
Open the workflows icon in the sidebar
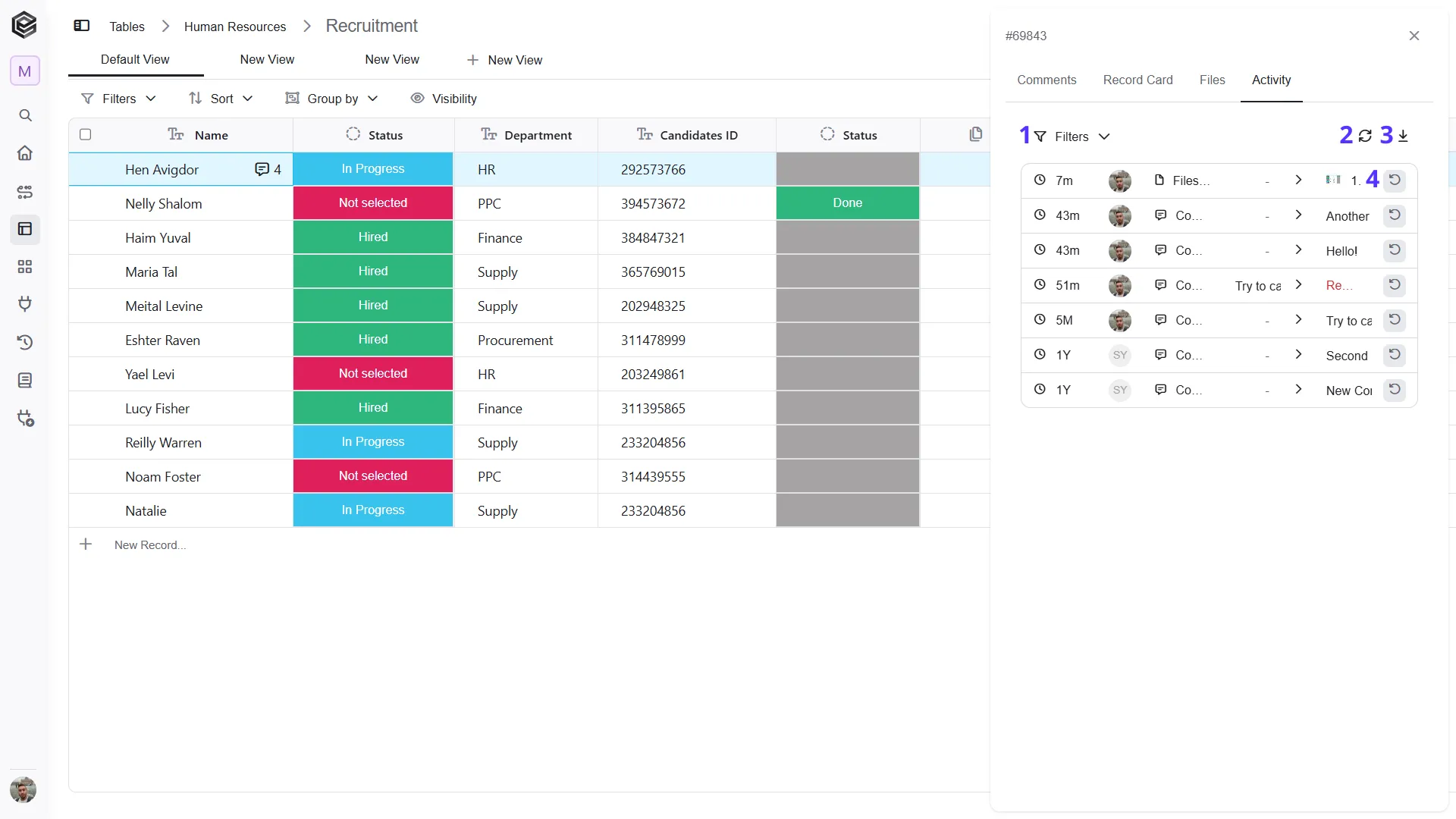pos(25,192)
